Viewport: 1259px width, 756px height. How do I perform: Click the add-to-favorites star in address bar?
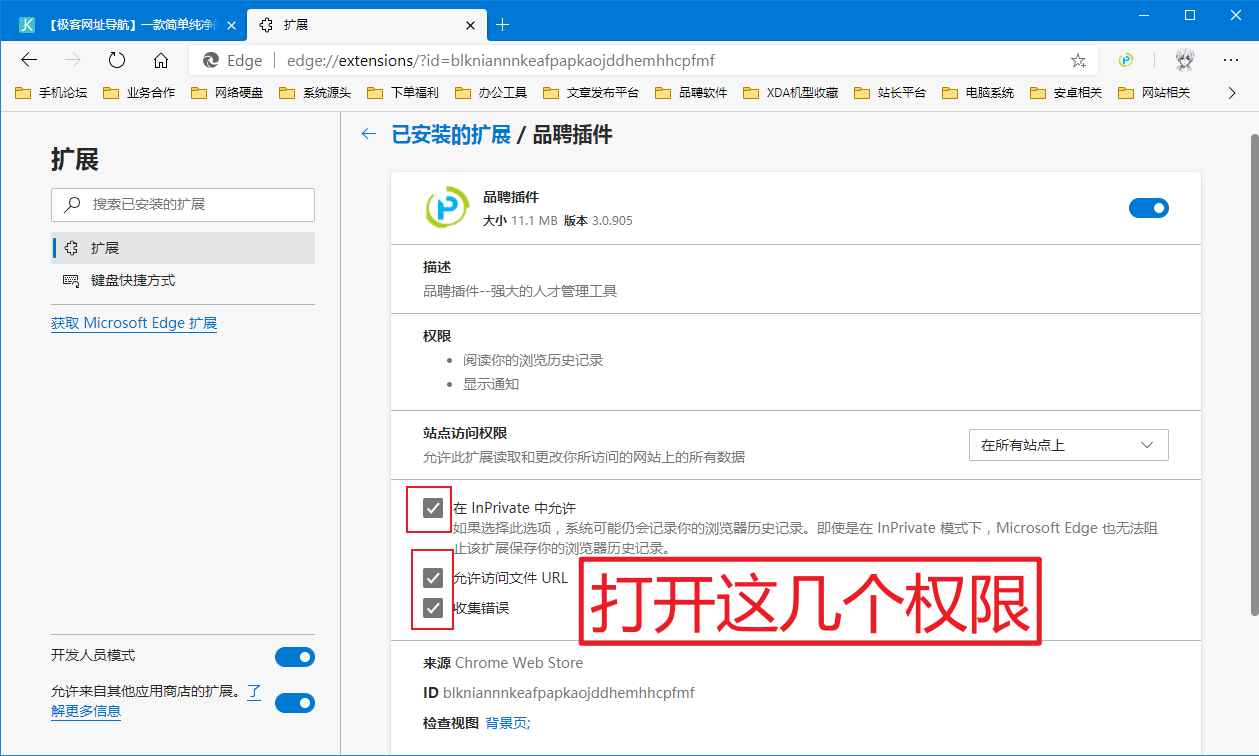(1078, 60)
